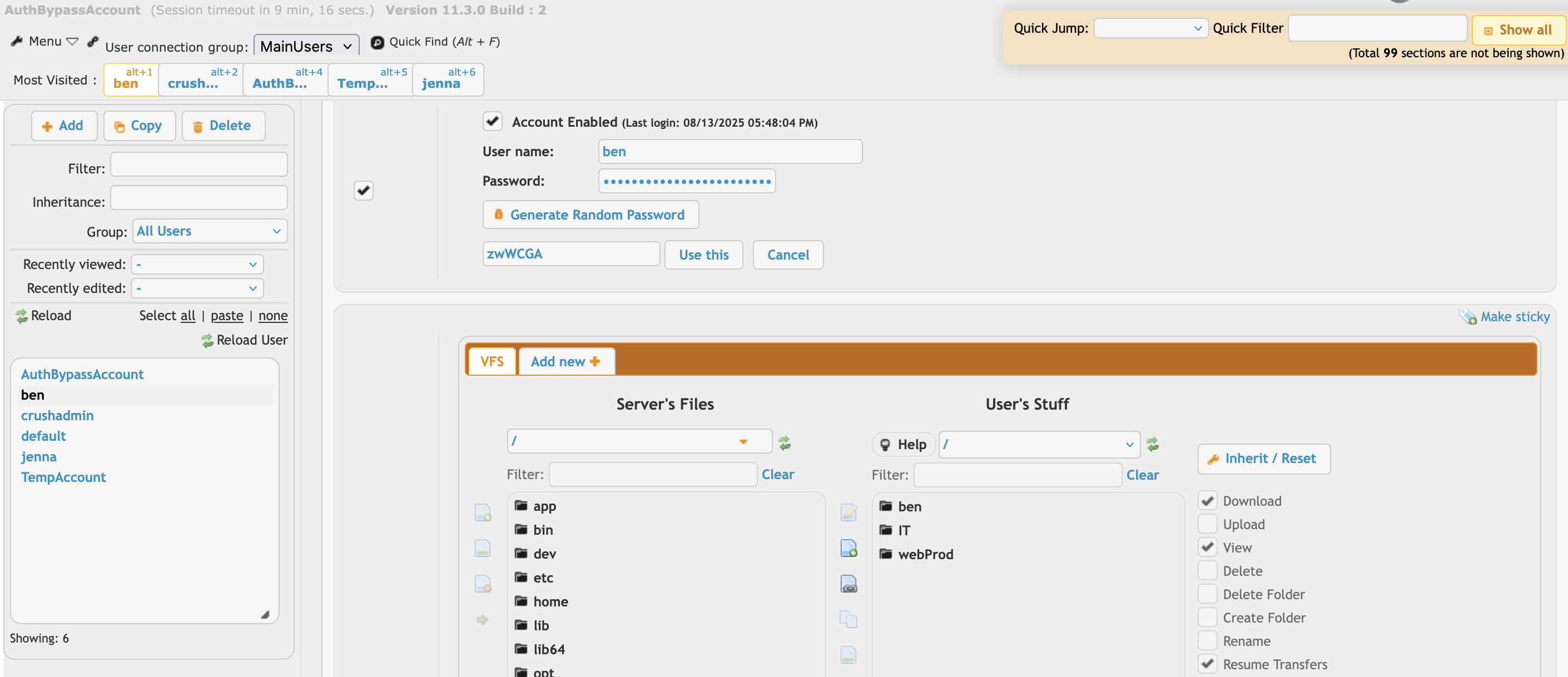Screen dimensions: 1568x677
Task: Click the link-item icon beside User's Stuff list
Action: [848, 584]
